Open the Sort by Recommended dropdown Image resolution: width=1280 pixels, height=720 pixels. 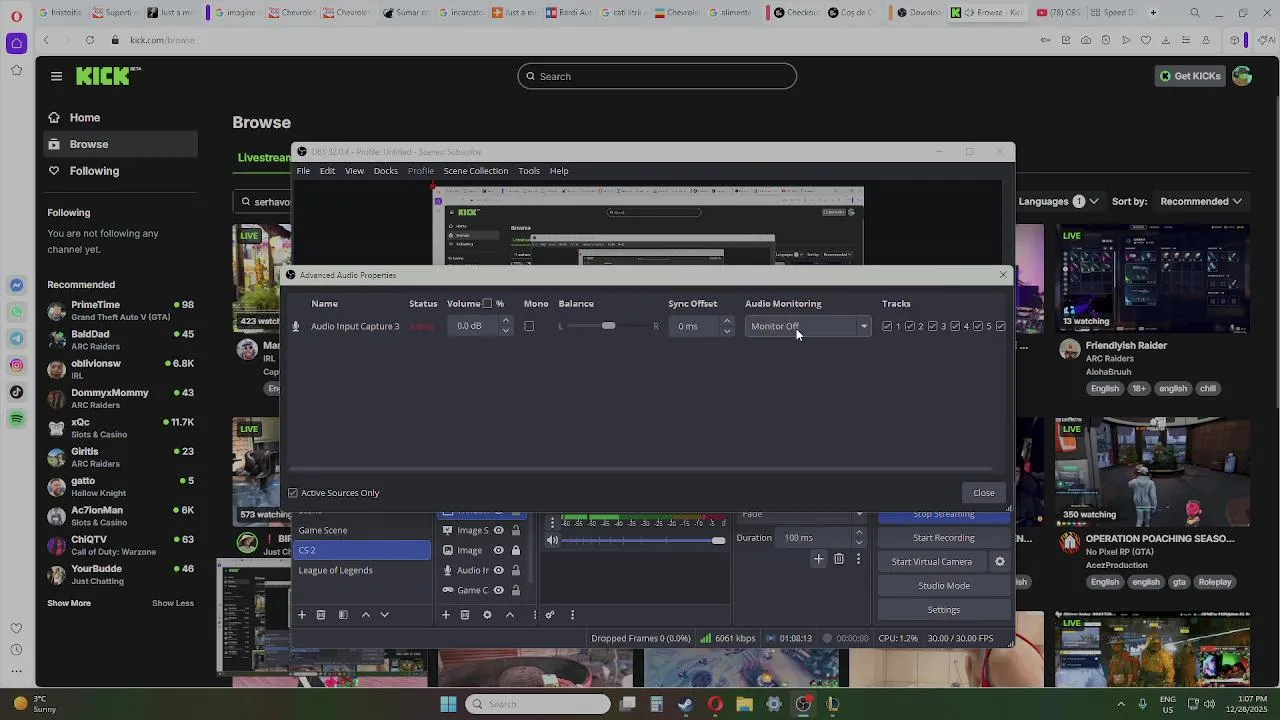(1201, 201)
